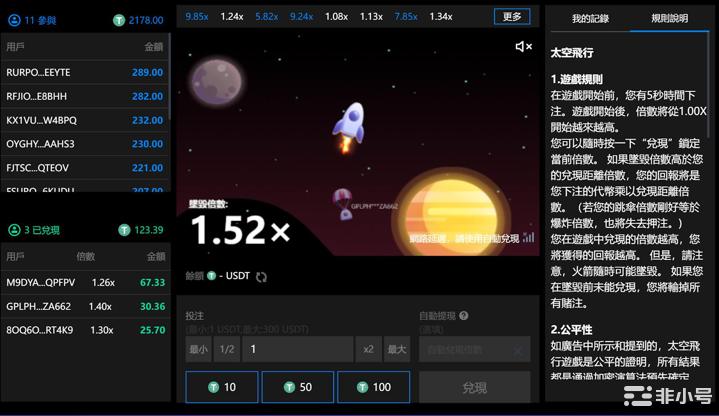The image size is (719, 416).
Task: Click the 兌現 cash out button
Action: click(x=475, y=388)
